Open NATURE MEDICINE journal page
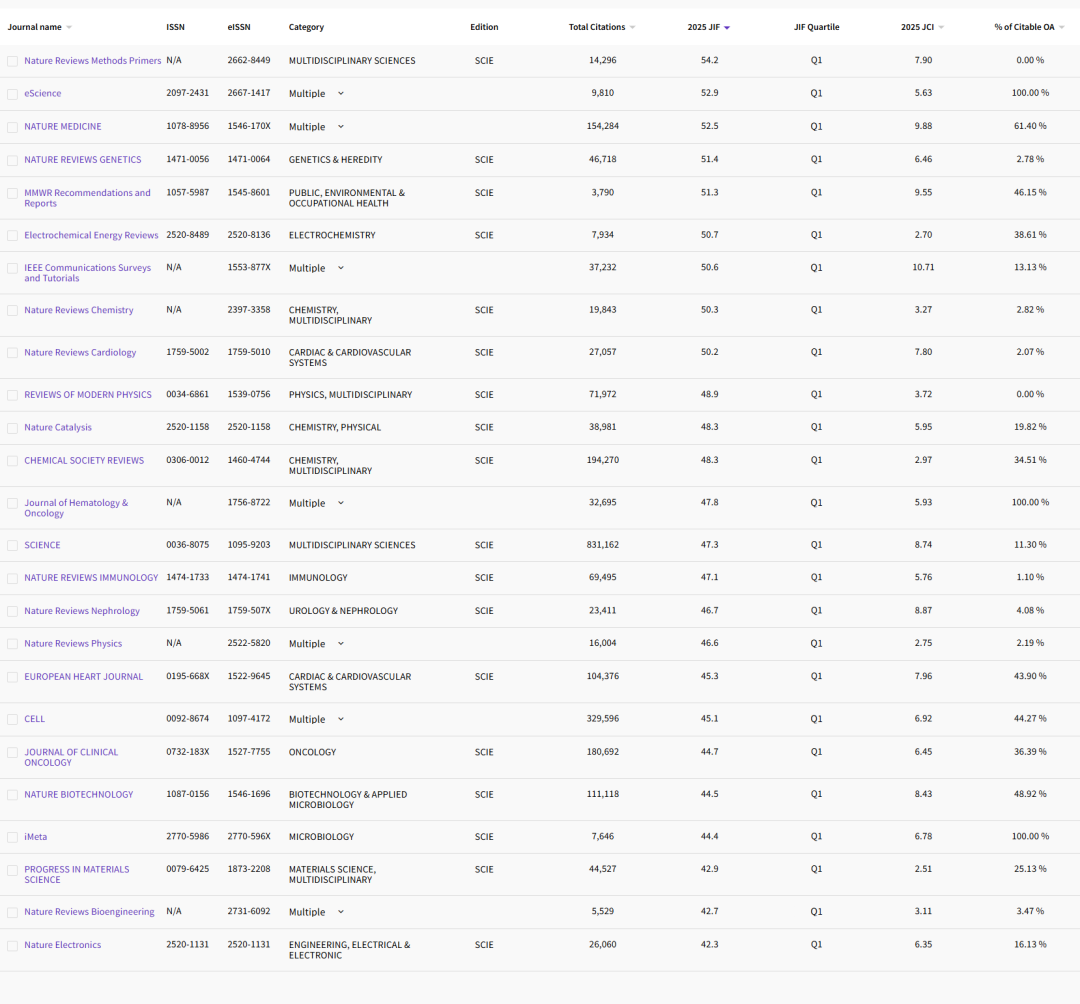 click(x=63, y=127)
